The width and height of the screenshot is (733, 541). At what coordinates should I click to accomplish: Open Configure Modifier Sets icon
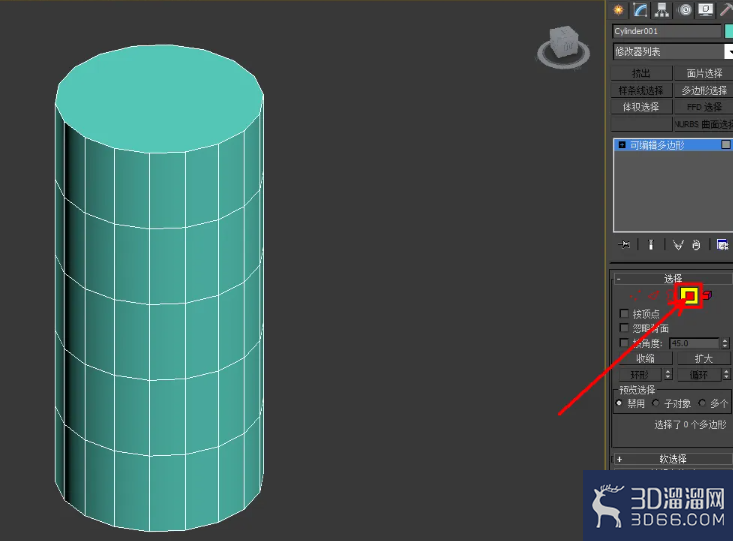click(x=723, y=245)
